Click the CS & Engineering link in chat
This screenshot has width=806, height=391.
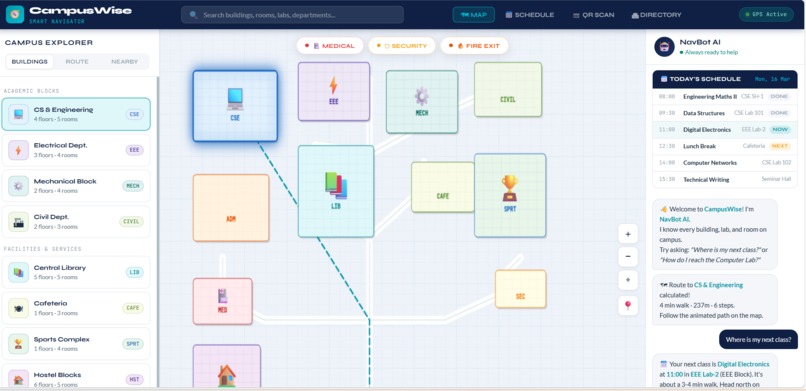pyautogui.click(x=718, y=285)
